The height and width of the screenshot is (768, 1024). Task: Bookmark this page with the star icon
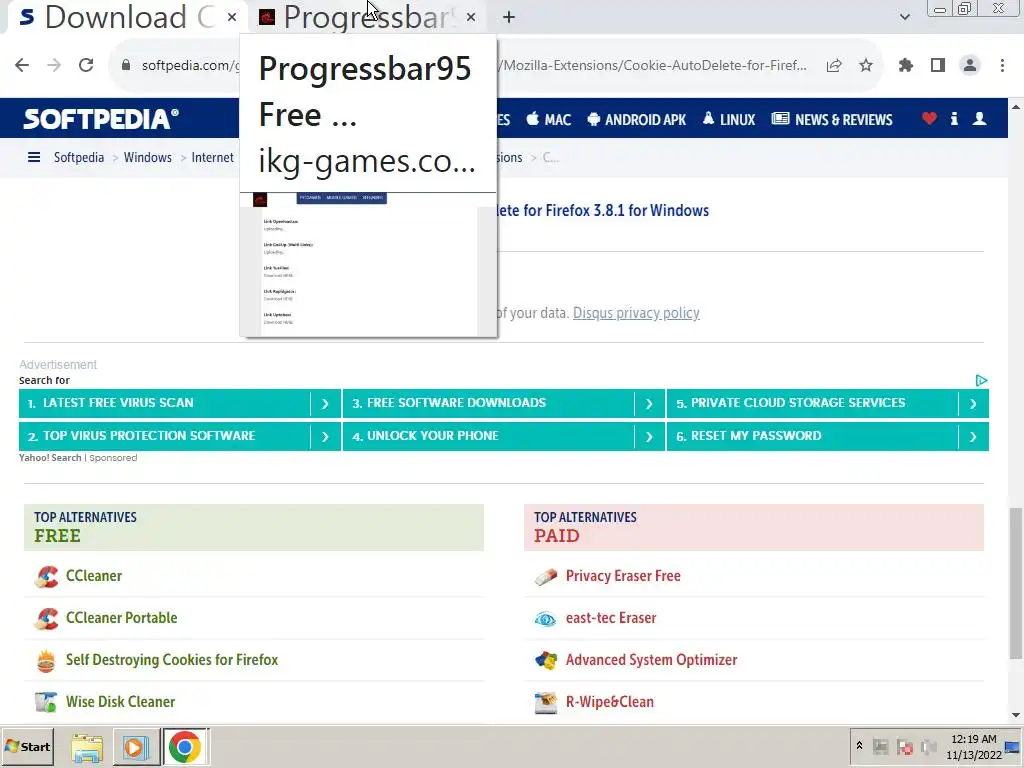click(x=866, y=65)
